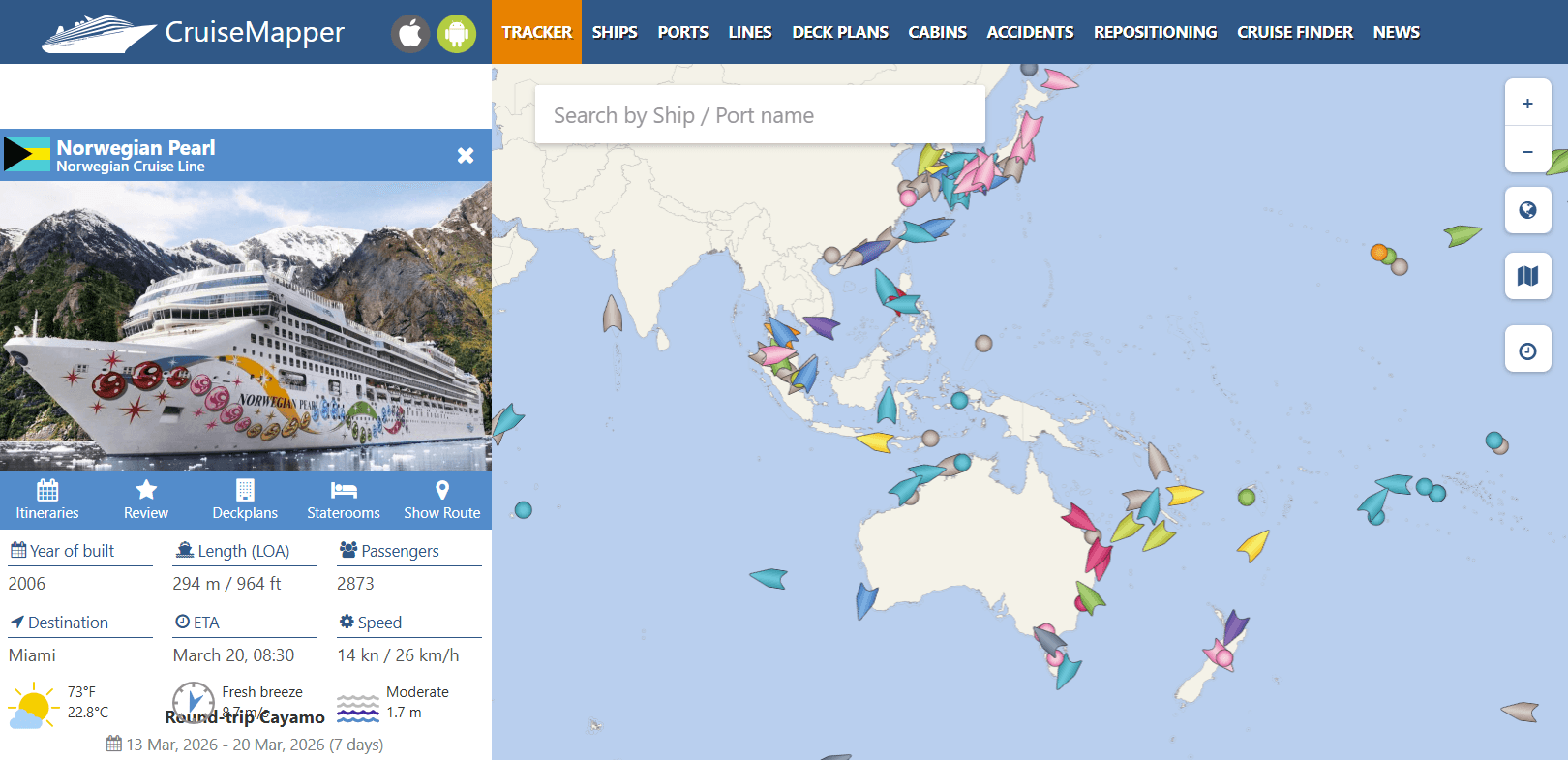The width and height of the screenshot is (1568, 760).
Task: Click the CruiseMapper site name
Action: coord(255,33)
